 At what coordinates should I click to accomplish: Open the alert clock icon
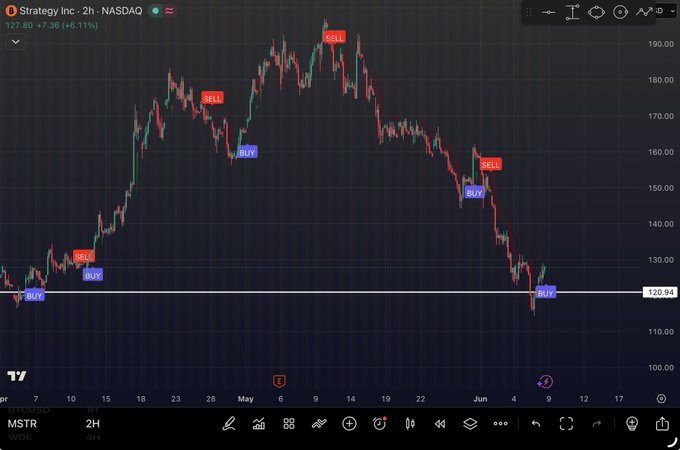point(379,424)
